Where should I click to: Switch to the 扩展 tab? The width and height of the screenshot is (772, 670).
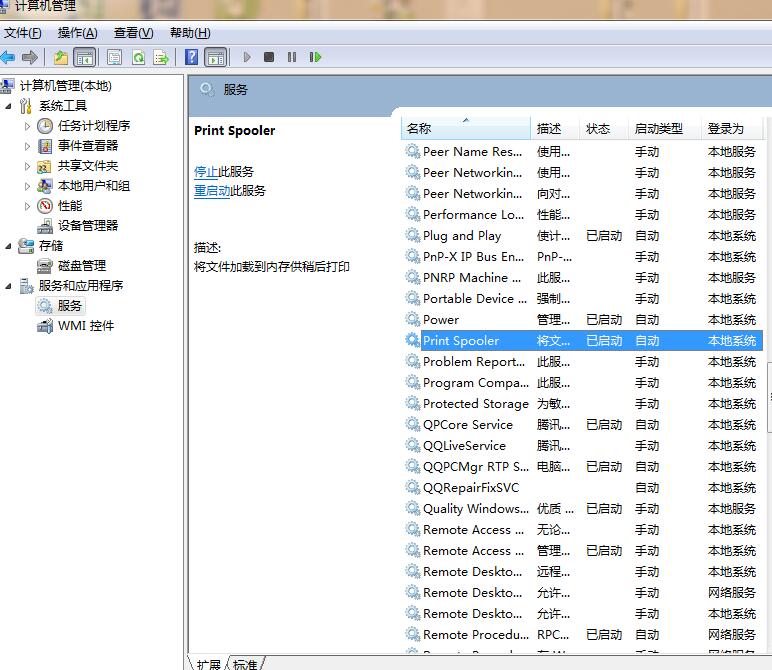209,664
